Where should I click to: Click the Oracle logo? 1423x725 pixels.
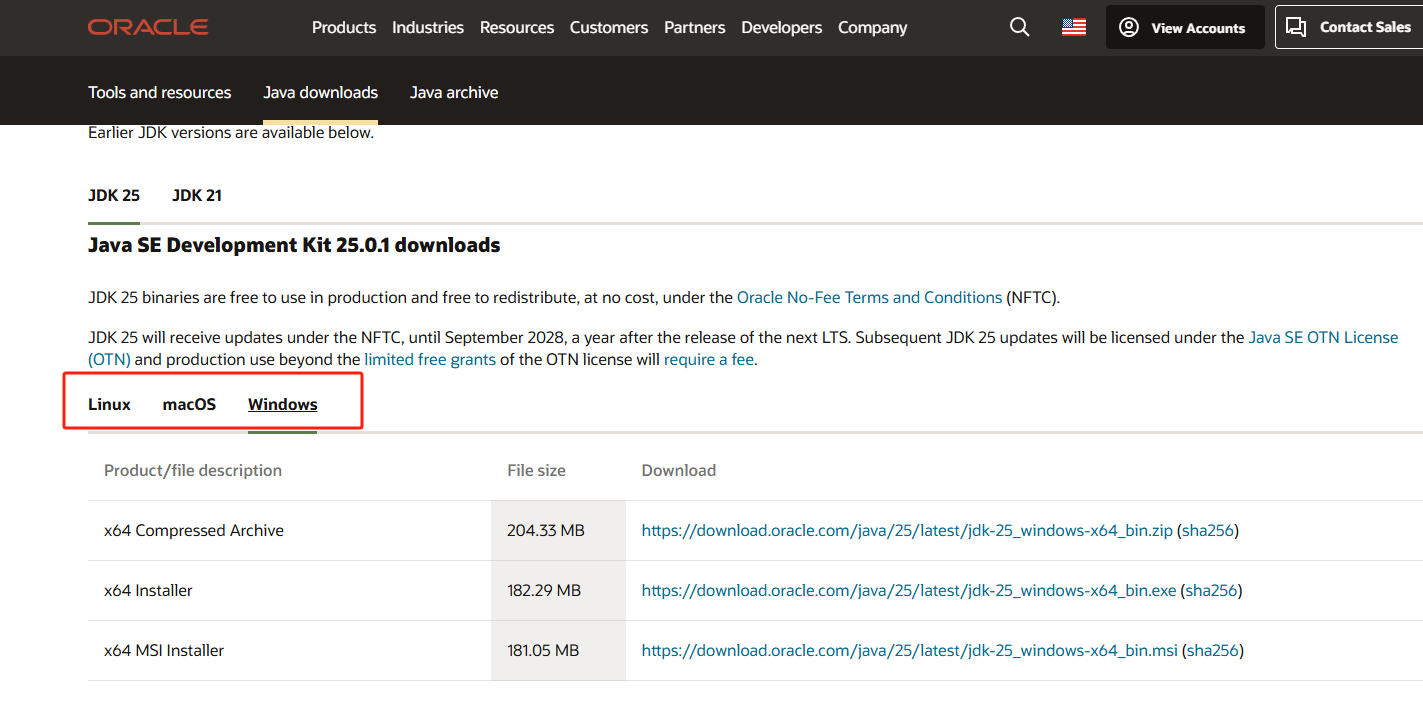(x=148, y=27)
